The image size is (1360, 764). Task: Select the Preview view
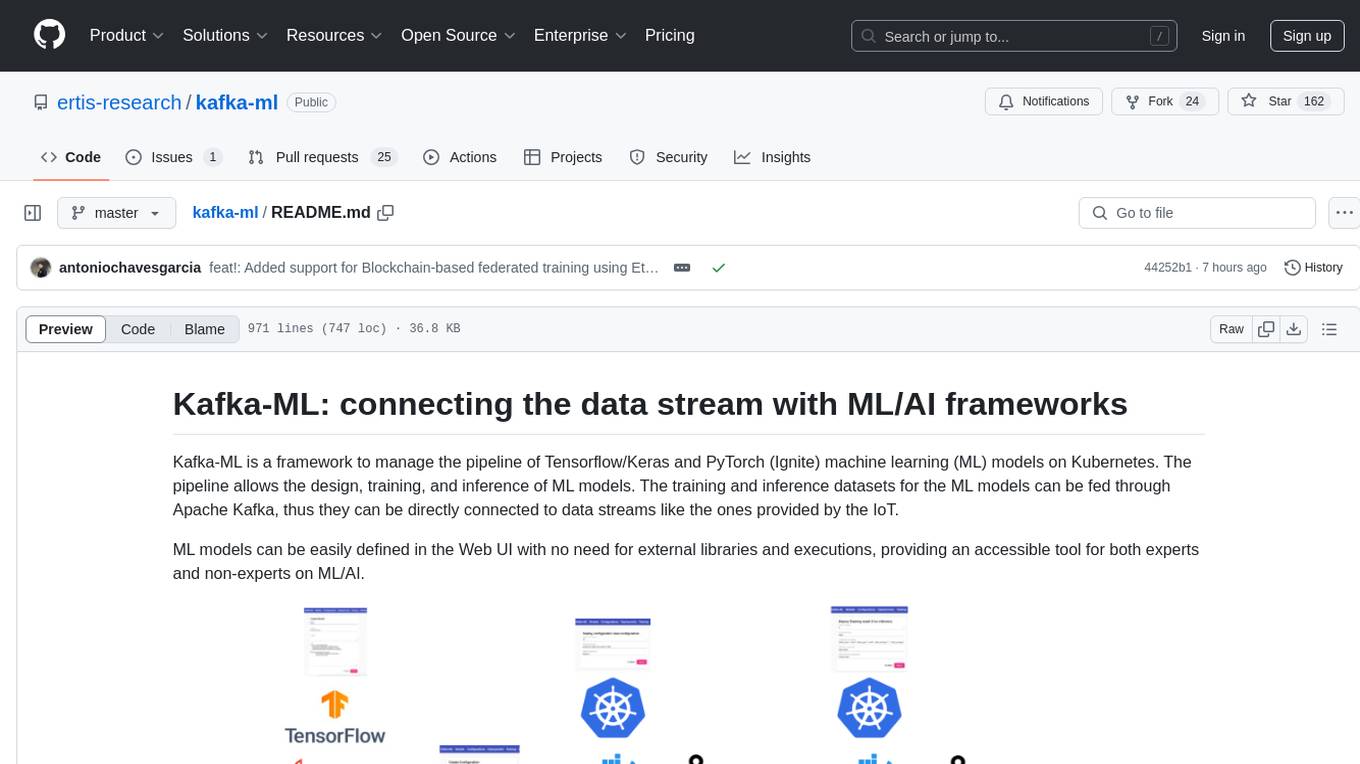(x=66, y=329)
